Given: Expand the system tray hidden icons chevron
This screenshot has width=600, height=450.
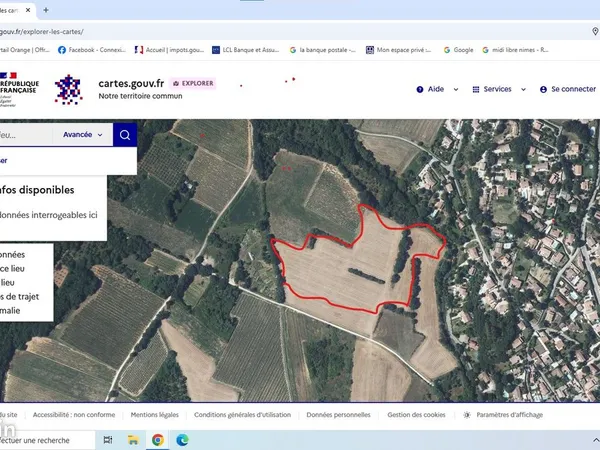Looking at the screenshot, I should tap(595, 440).
